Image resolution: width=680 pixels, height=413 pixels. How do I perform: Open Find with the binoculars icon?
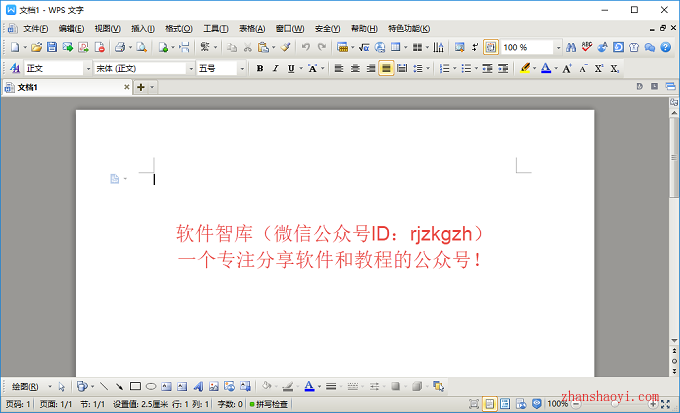coord(571,47)
